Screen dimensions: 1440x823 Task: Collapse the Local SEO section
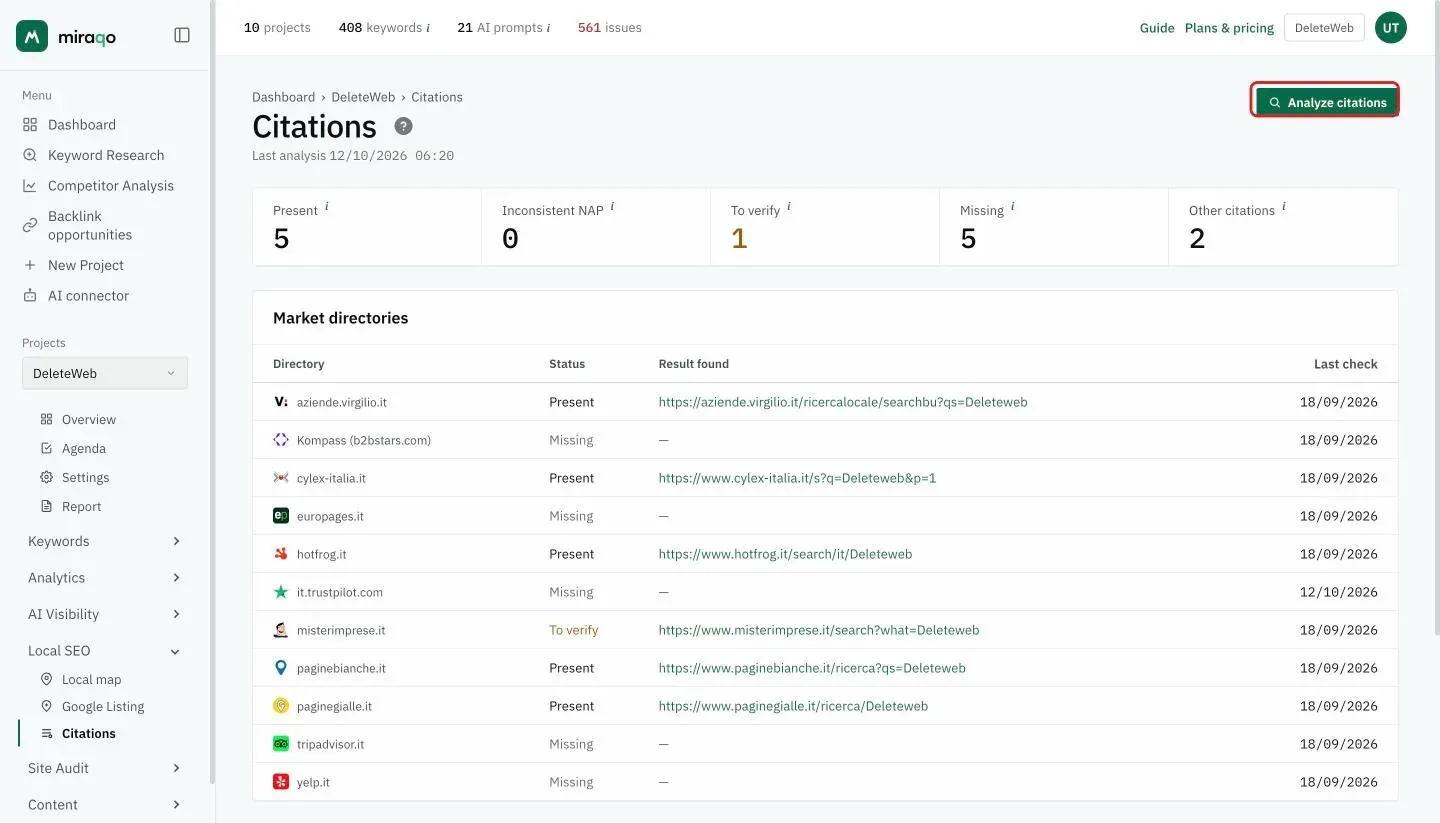tap(105, 651)
